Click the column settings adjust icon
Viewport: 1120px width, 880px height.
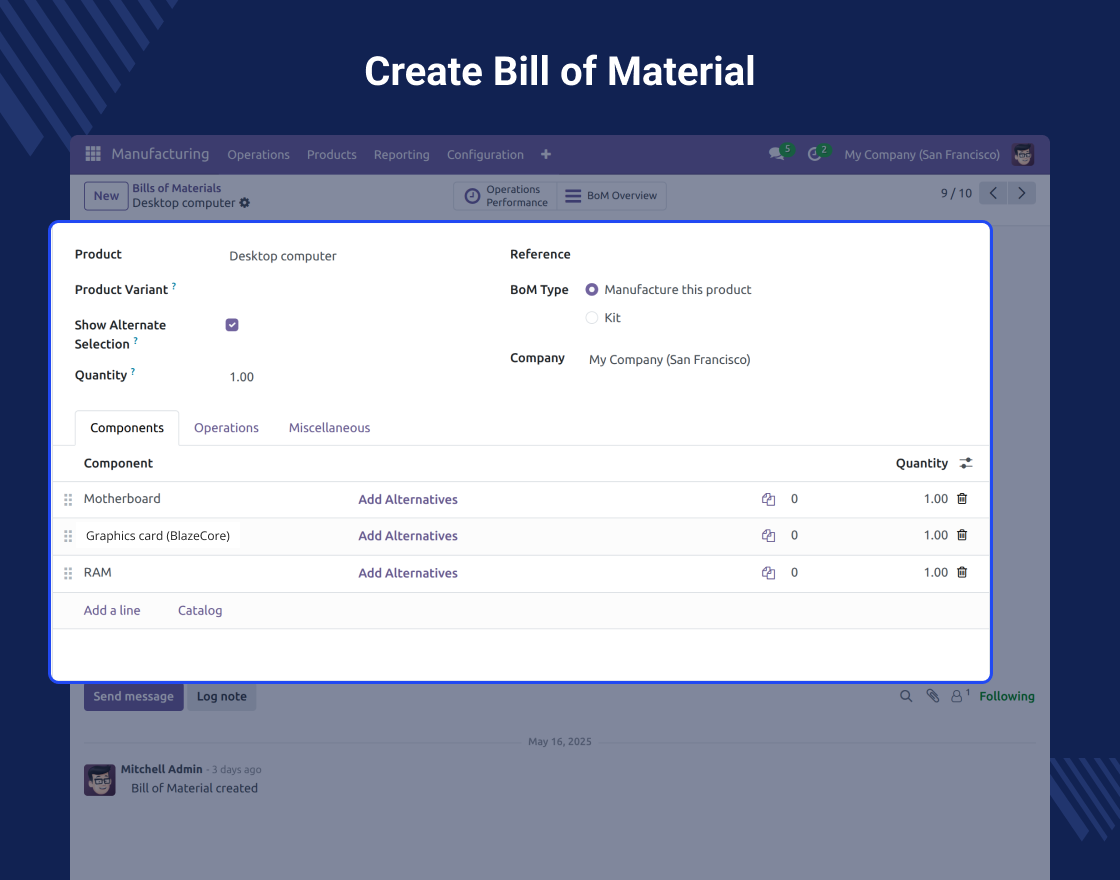pos(966,464)
